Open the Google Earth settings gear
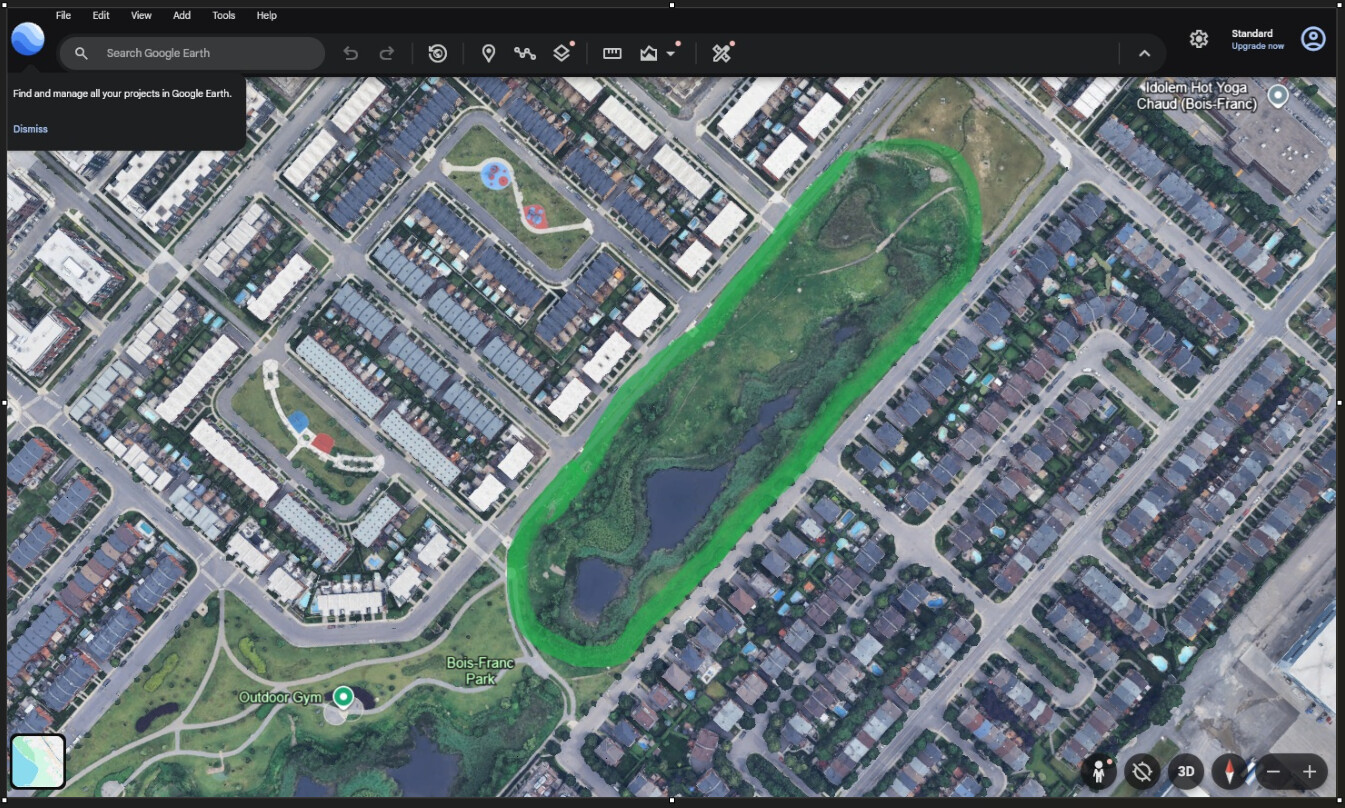This screenshot has height=808, width=1345. [x=1199, y=39]
